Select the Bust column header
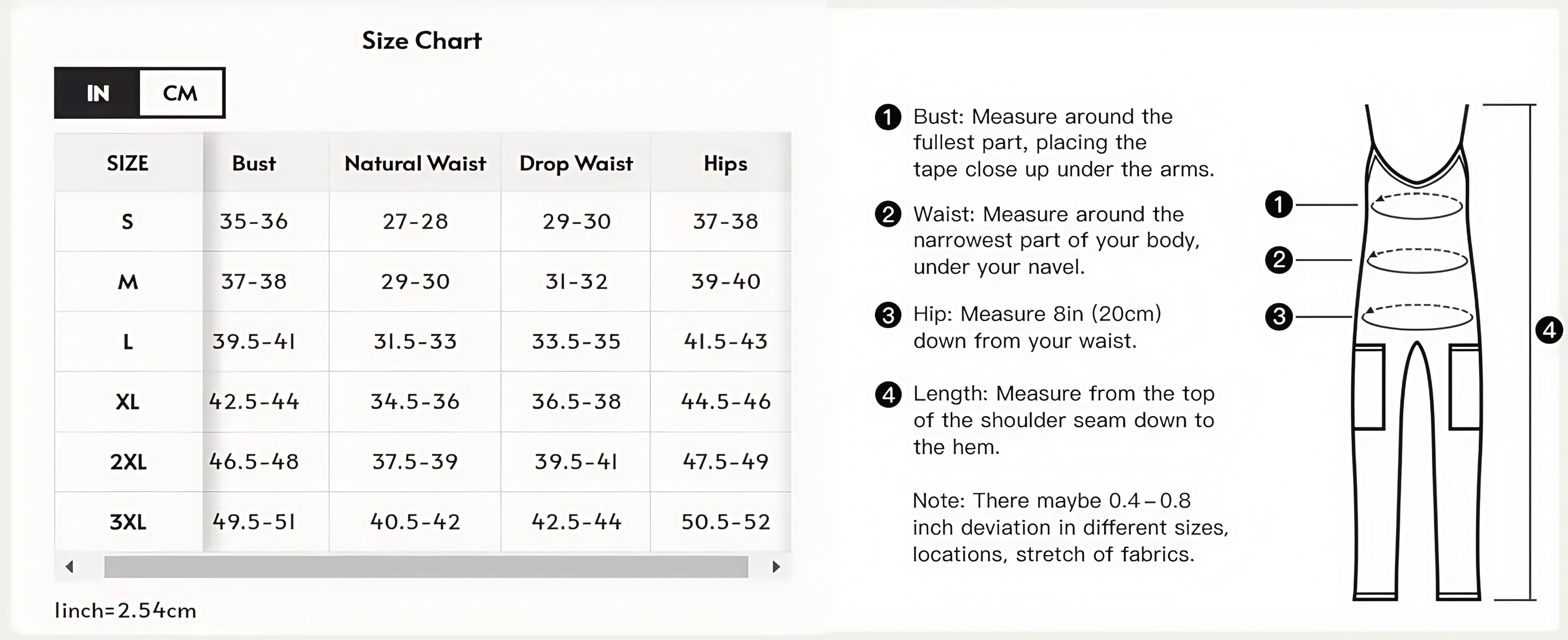This screenshot has height=640, width=1568. (254, 163)
